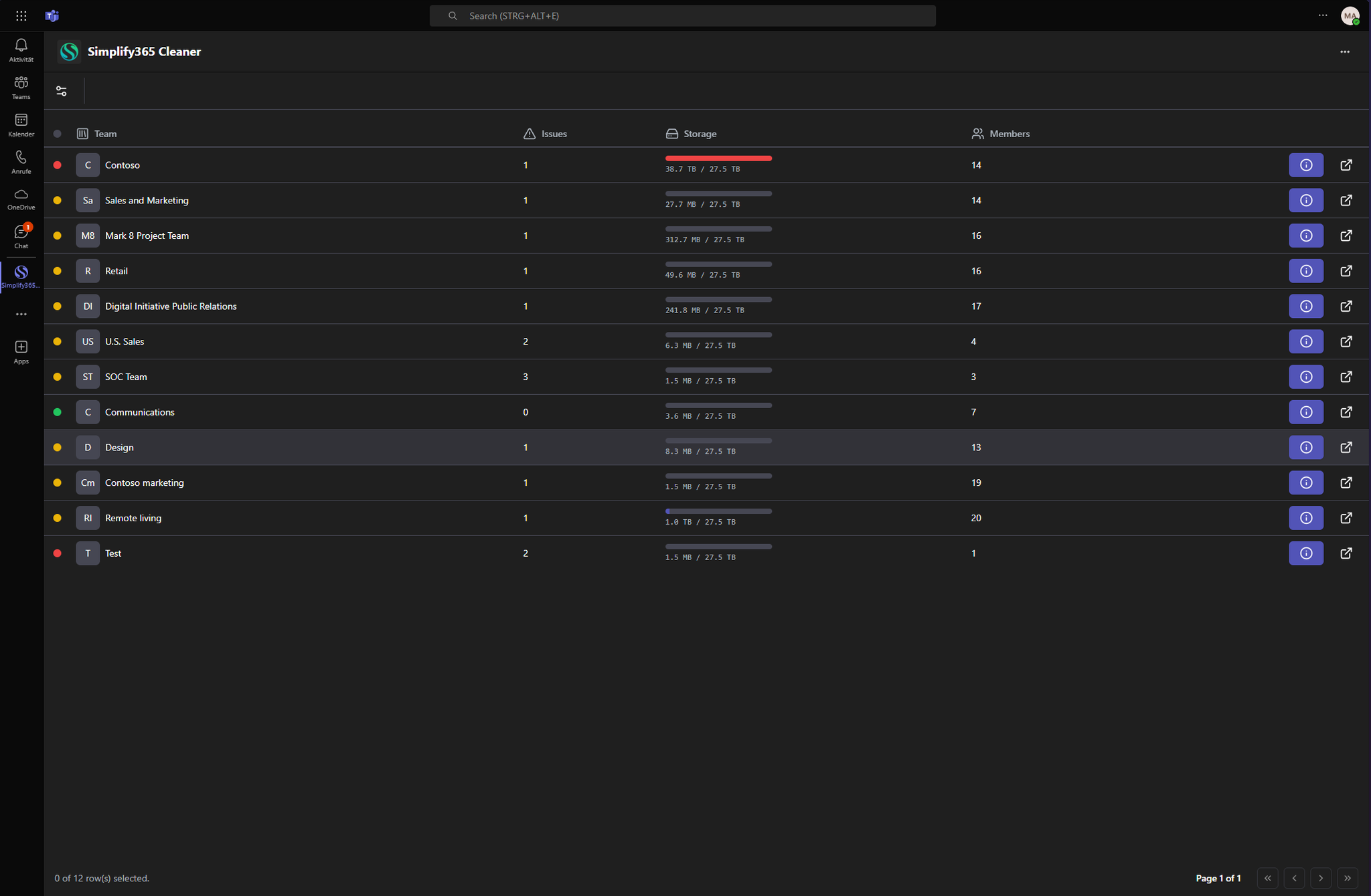Viewport: 1371px width, 896px height.
Task: Open the Kalender view
Action: click(21, 125)
